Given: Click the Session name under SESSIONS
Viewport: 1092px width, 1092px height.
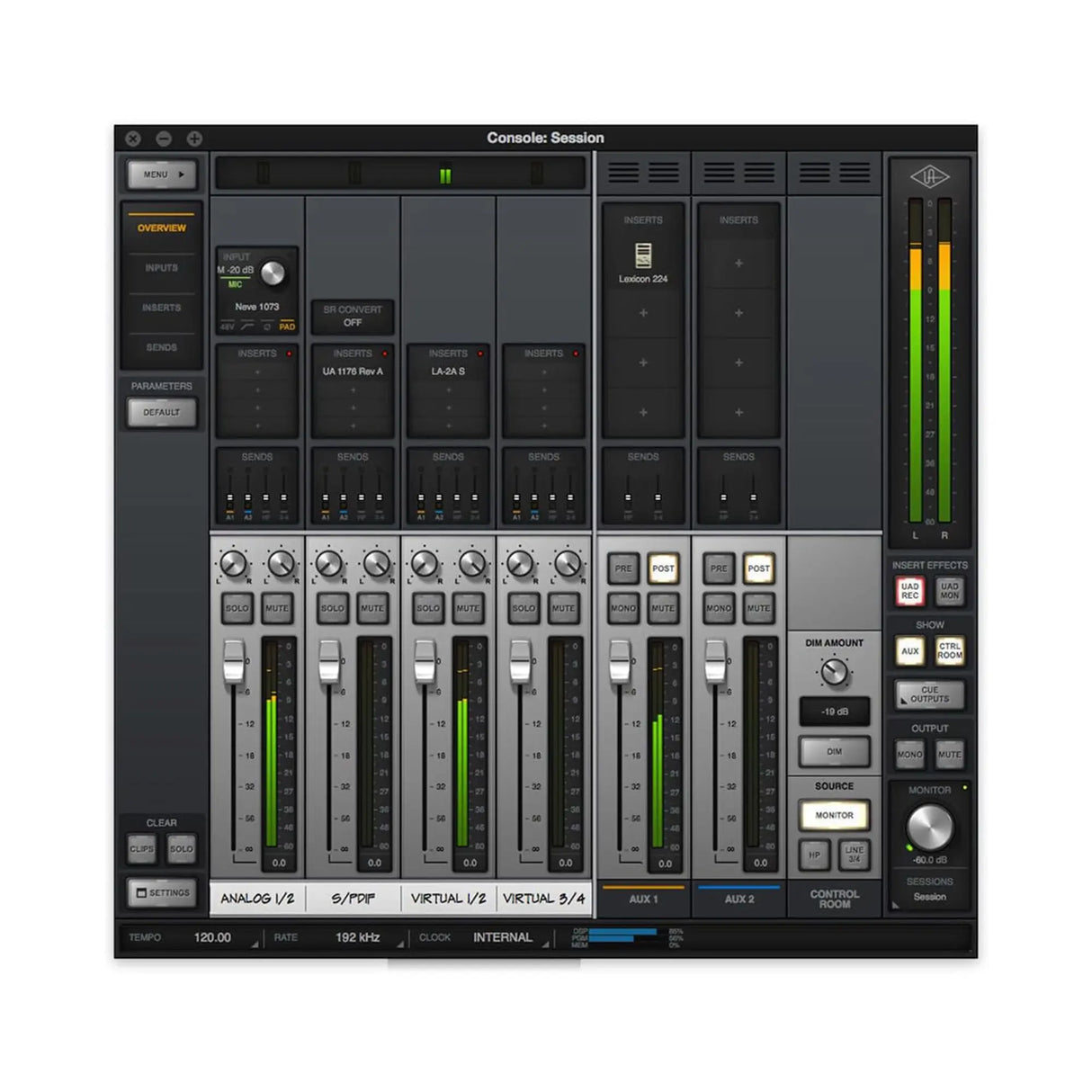Looking at the screenshot, I should click(929, 897).
